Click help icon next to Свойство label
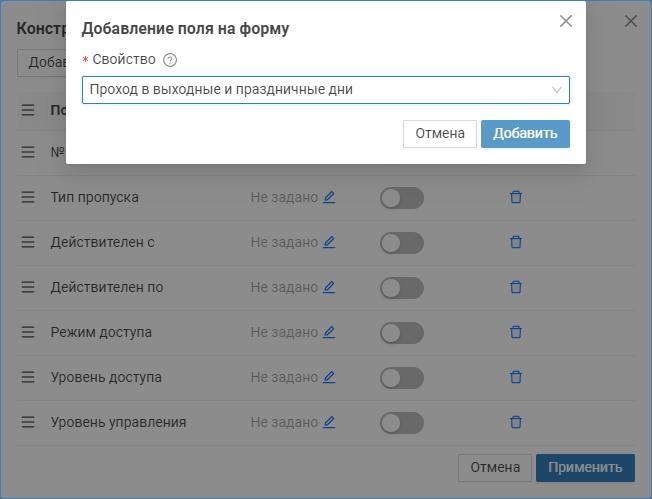Viewport: 652px width, 499px height. point(170,60)
